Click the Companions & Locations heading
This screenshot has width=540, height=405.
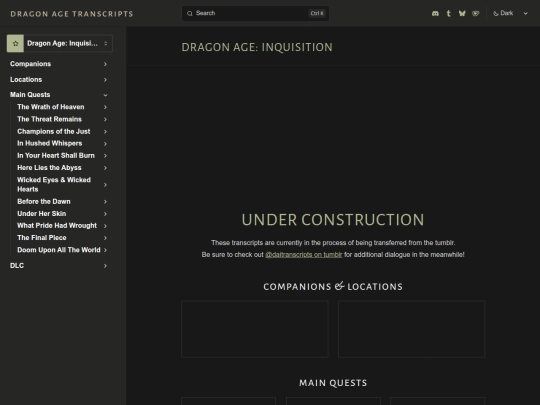point(333,287)
